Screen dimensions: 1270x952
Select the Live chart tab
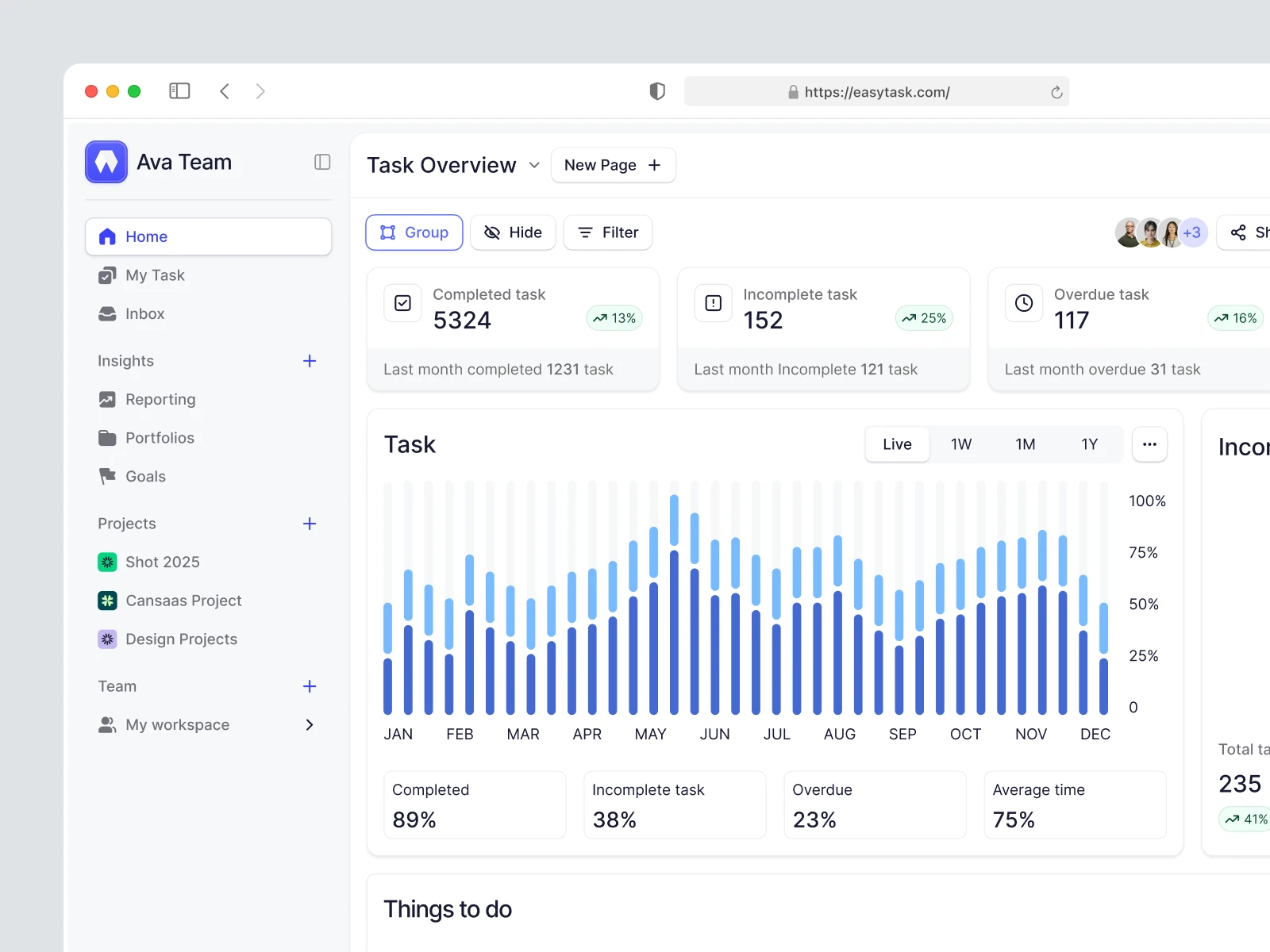click(897, 444)
